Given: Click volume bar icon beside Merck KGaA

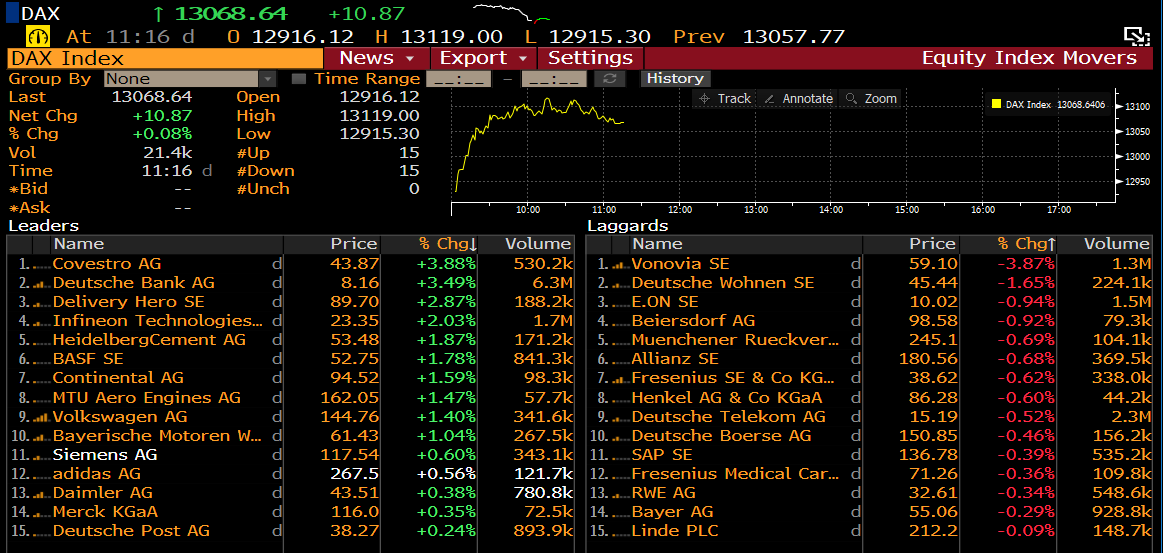Looking at the screenshot, I should (43, 512).
